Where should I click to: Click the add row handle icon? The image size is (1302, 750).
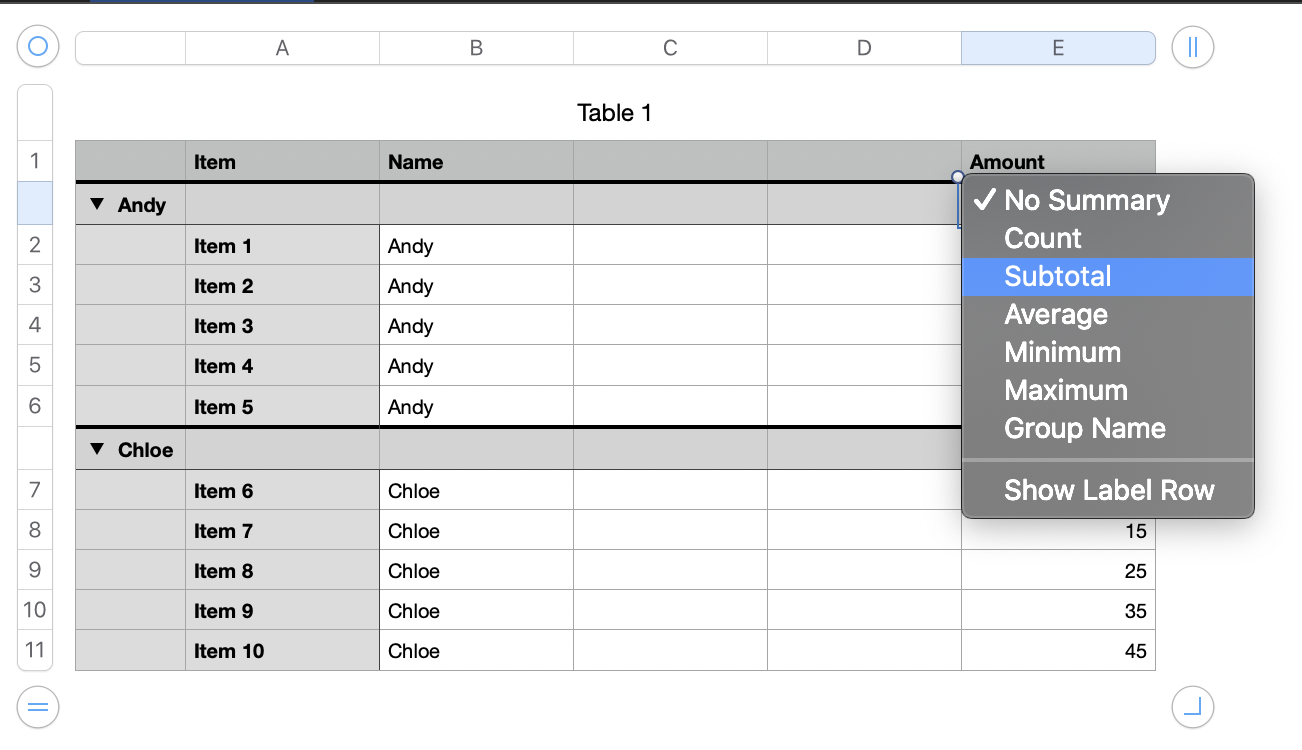(x=38, y=708)
